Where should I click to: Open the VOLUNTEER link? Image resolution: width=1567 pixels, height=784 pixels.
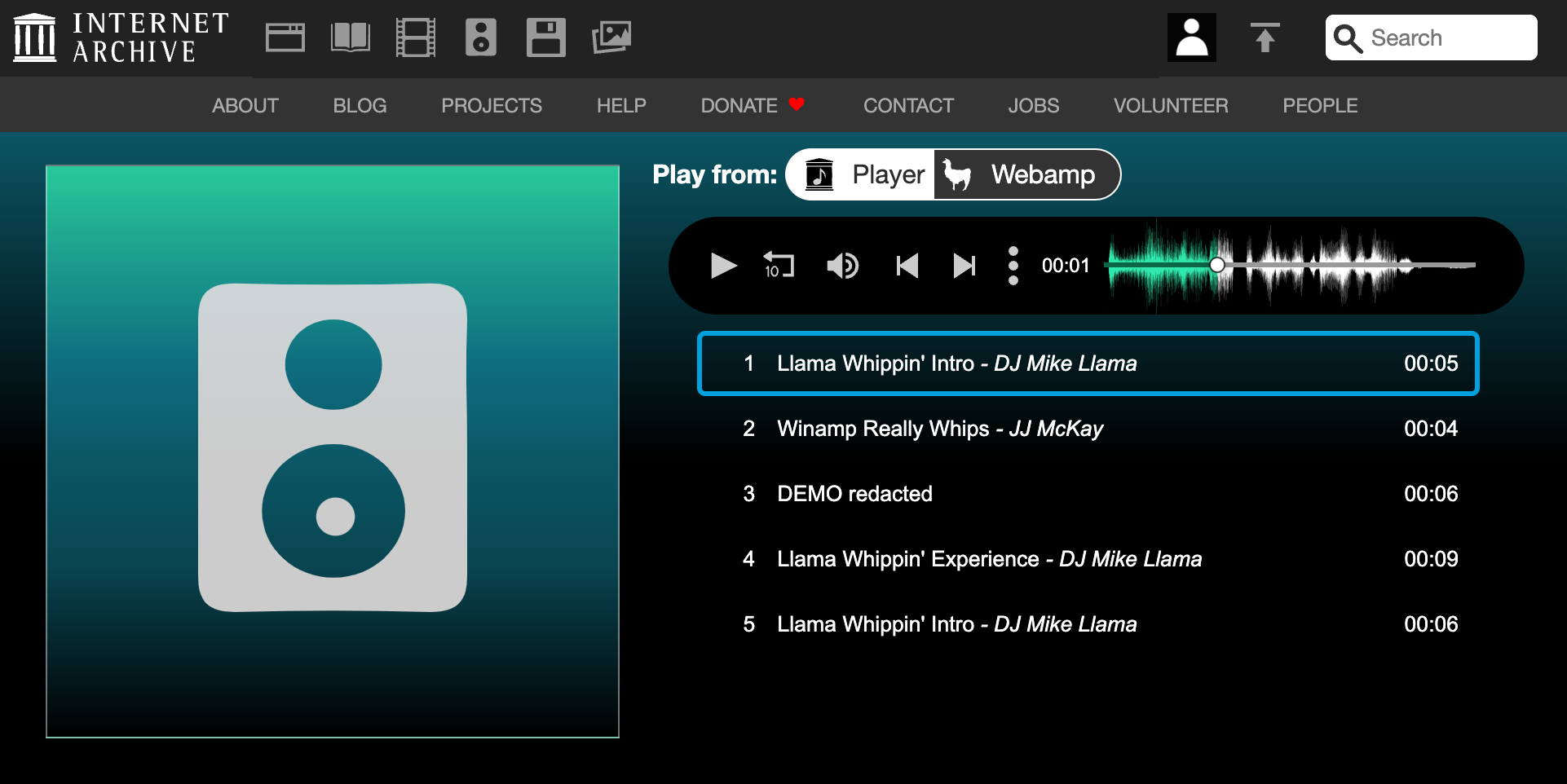[1171, 106]
